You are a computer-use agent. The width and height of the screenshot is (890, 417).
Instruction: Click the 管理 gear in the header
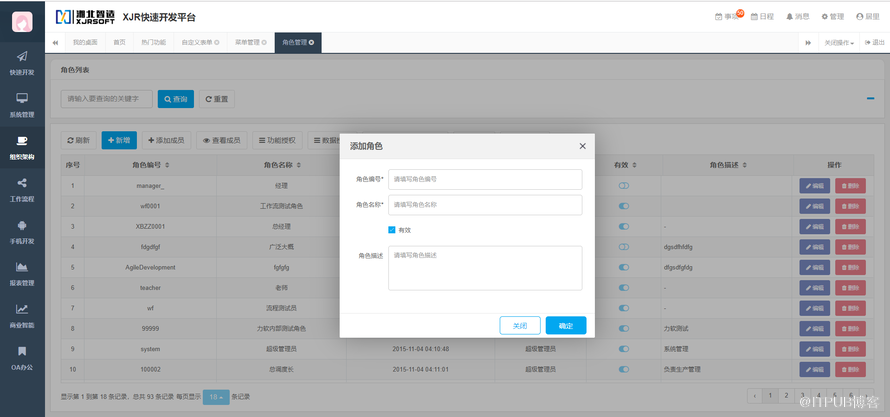pyautogui.click(x=832, y=17)
